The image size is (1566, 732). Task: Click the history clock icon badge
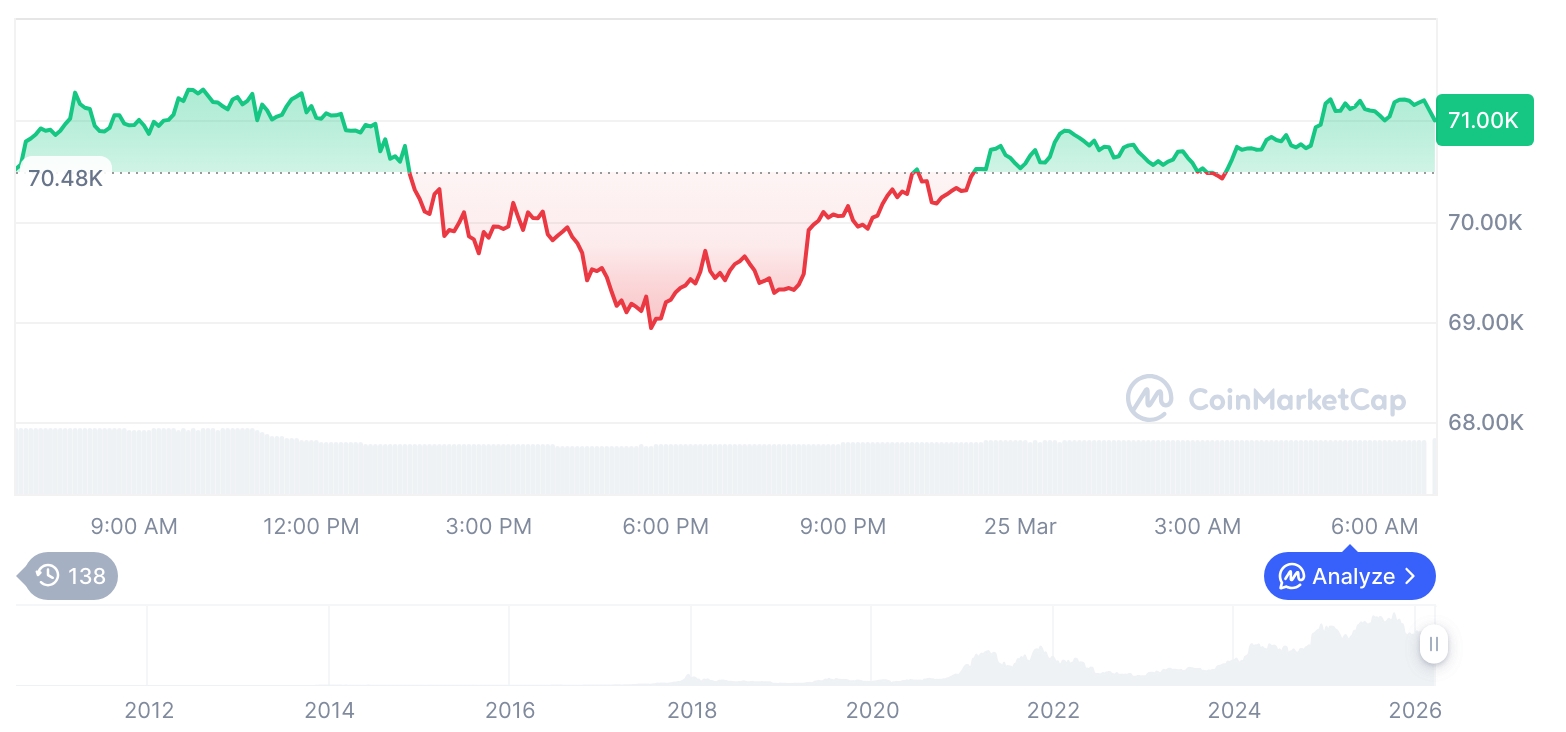[x=48, y=576]
